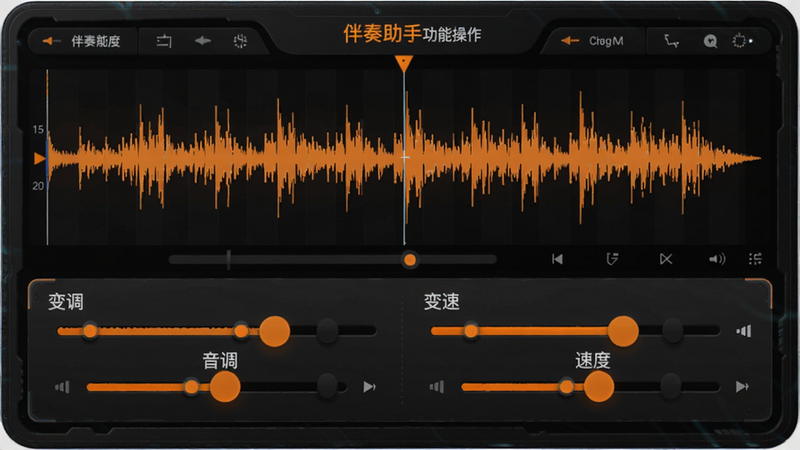Click the loop frame icon in top-left toolbar
Image resolution: width=800 pixels, height=450 pixels.
(x=164, y=41)
